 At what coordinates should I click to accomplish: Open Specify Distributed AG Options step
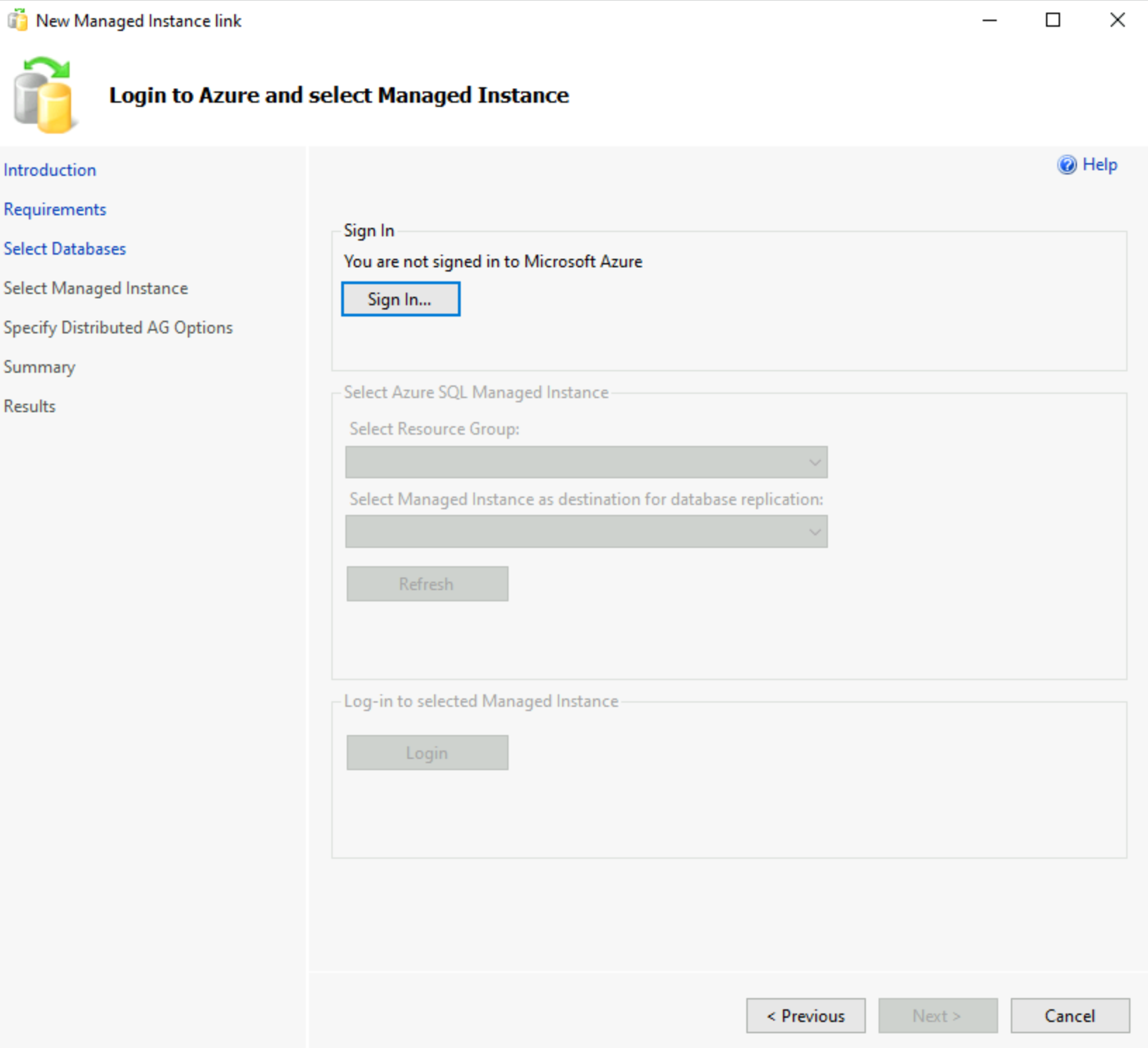(118, 327)
